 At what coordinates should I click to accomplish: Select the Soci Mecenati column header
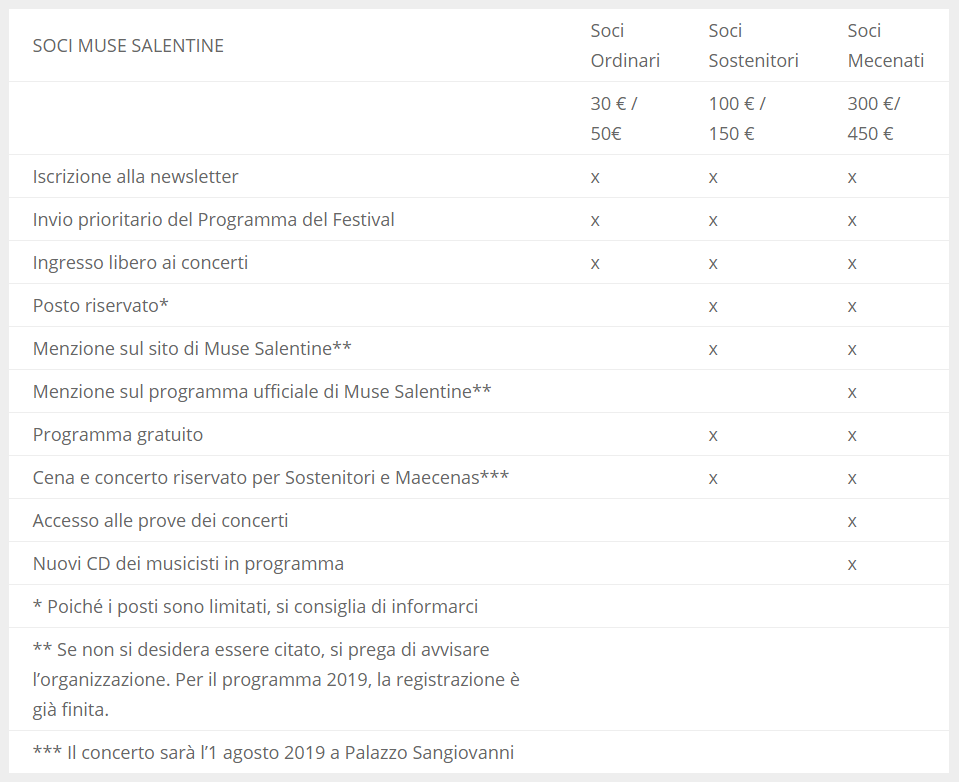[885, 46]
